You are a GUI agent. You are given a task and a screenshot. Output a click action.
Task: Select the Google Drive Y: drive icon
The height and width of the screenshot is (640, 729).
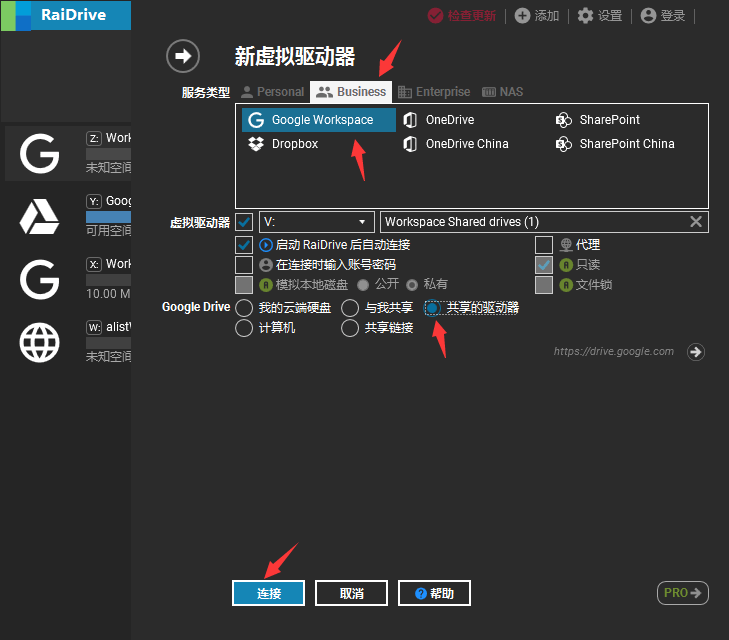tap(40, 217)
